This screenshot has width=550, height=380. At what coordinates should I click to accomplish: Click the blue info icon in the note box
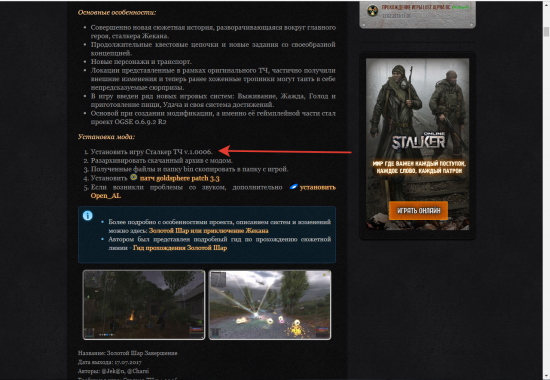(x=87, y=215)
